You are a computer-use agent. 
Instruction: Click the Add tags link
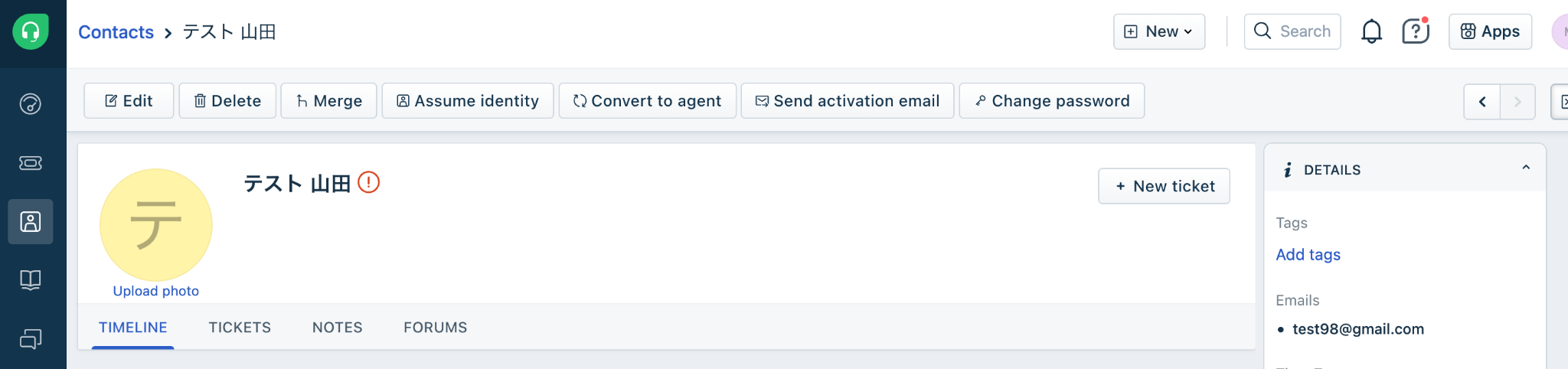click(1308, 254)
